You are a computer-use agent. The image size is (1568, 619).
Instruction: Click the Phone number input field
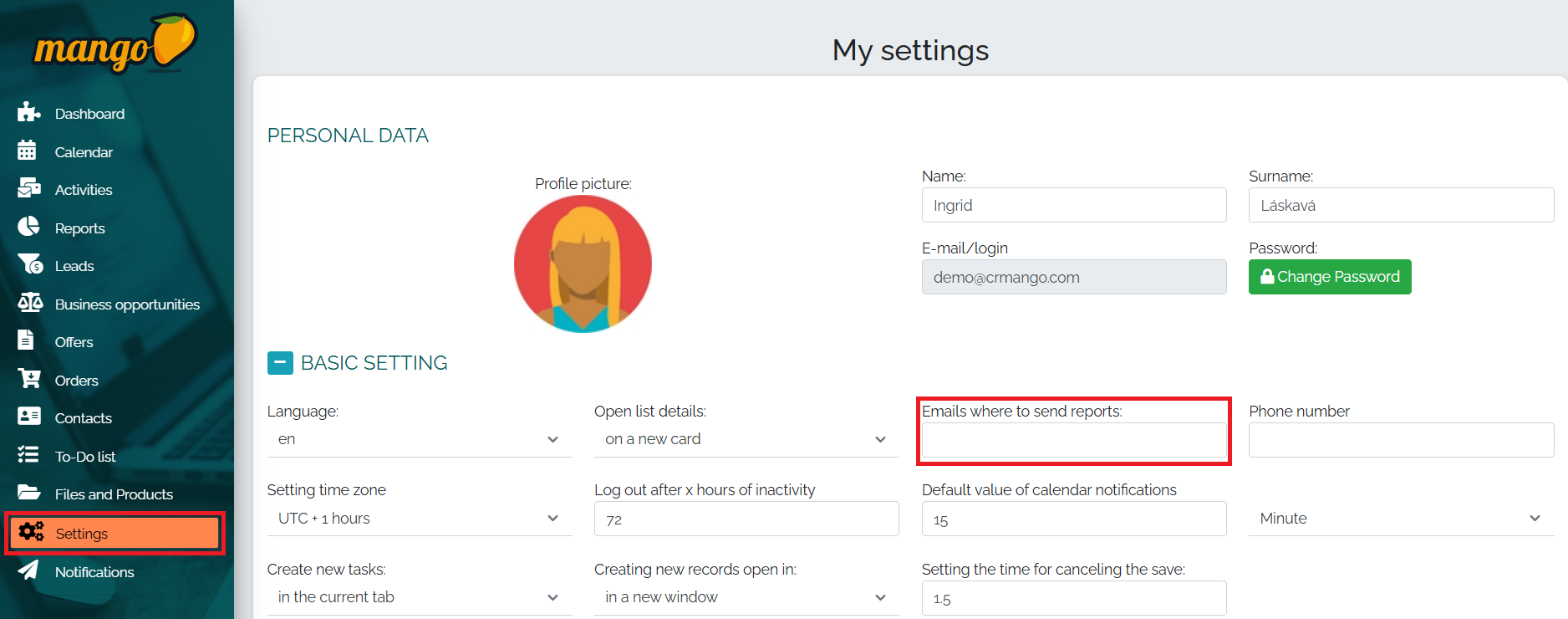[x=1400, y=440]
